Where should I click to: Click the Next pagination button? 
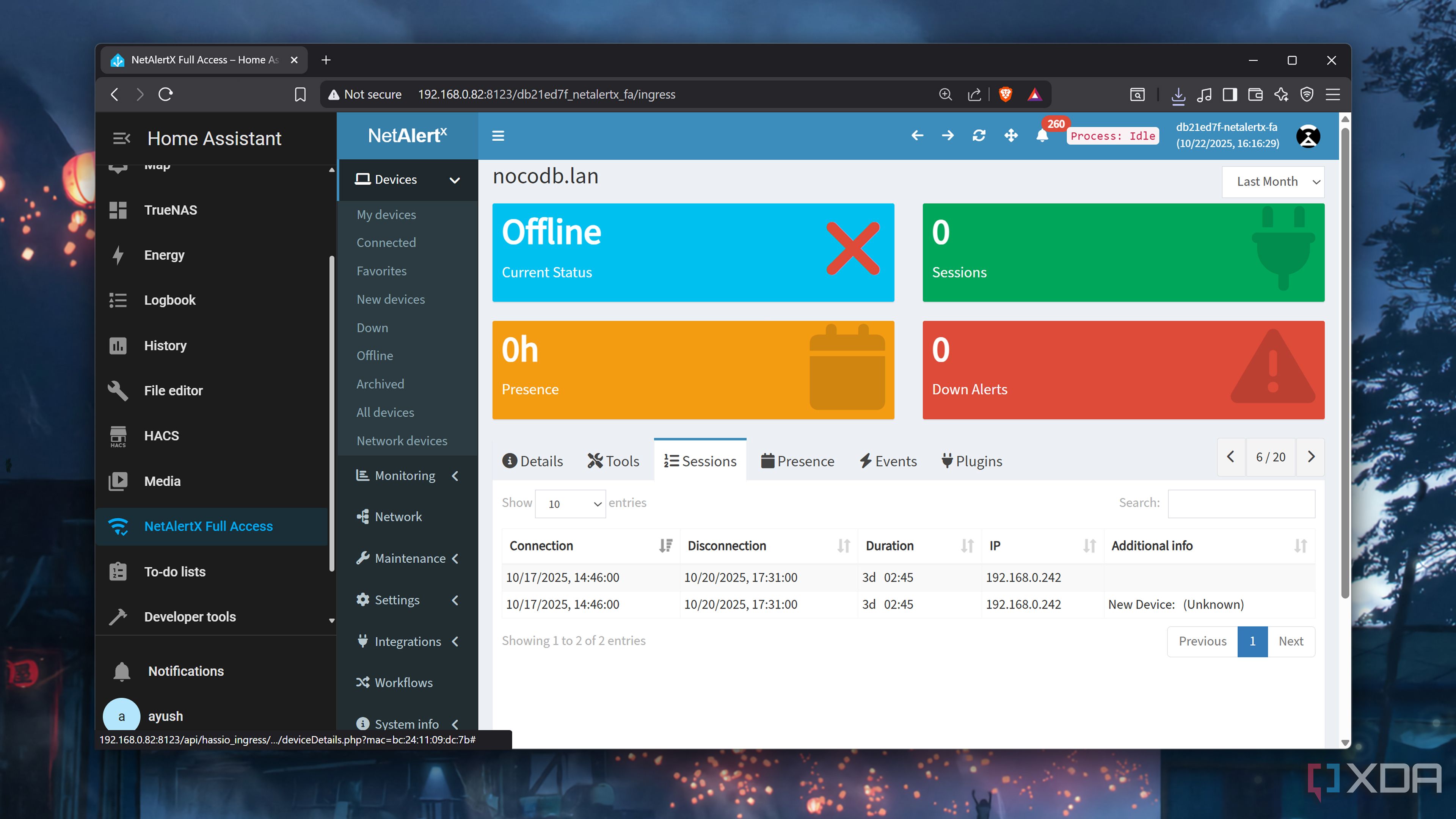[x=1291, y=642]
